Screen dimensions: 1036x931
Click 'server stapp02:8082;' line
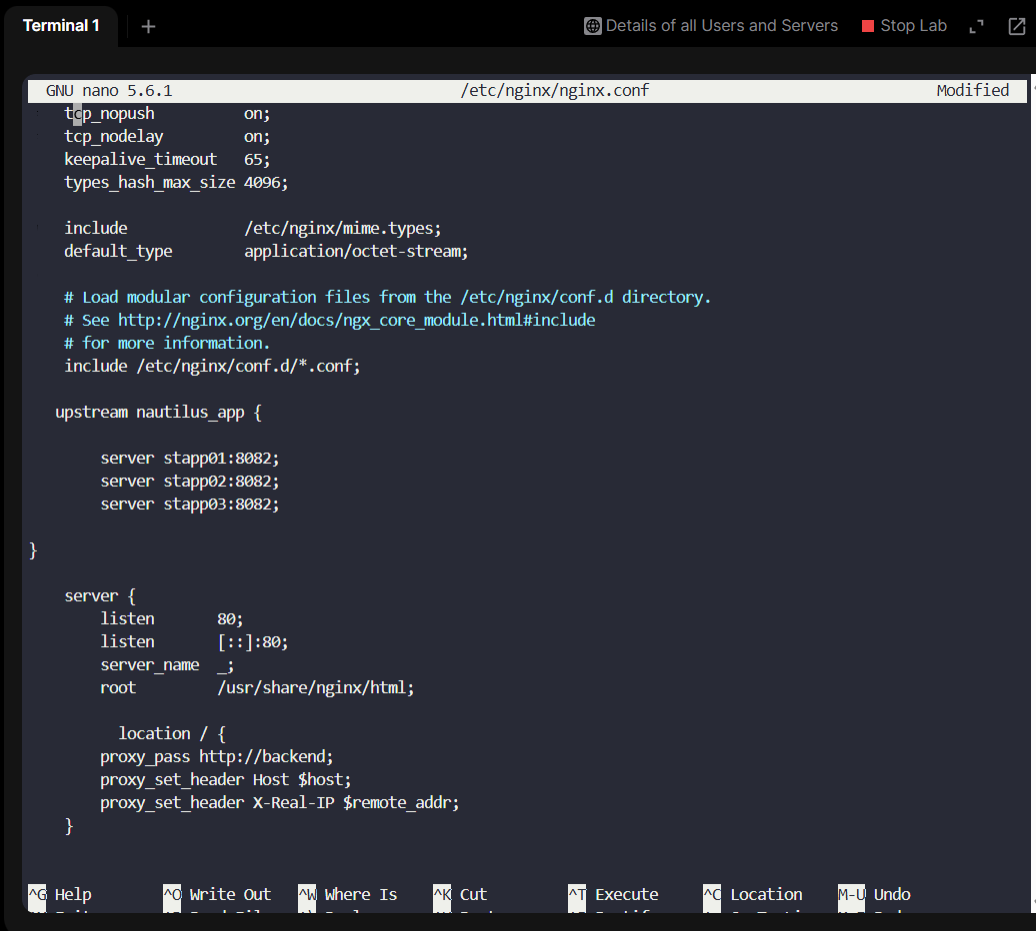pyautogui.click(x=190, y=481)
